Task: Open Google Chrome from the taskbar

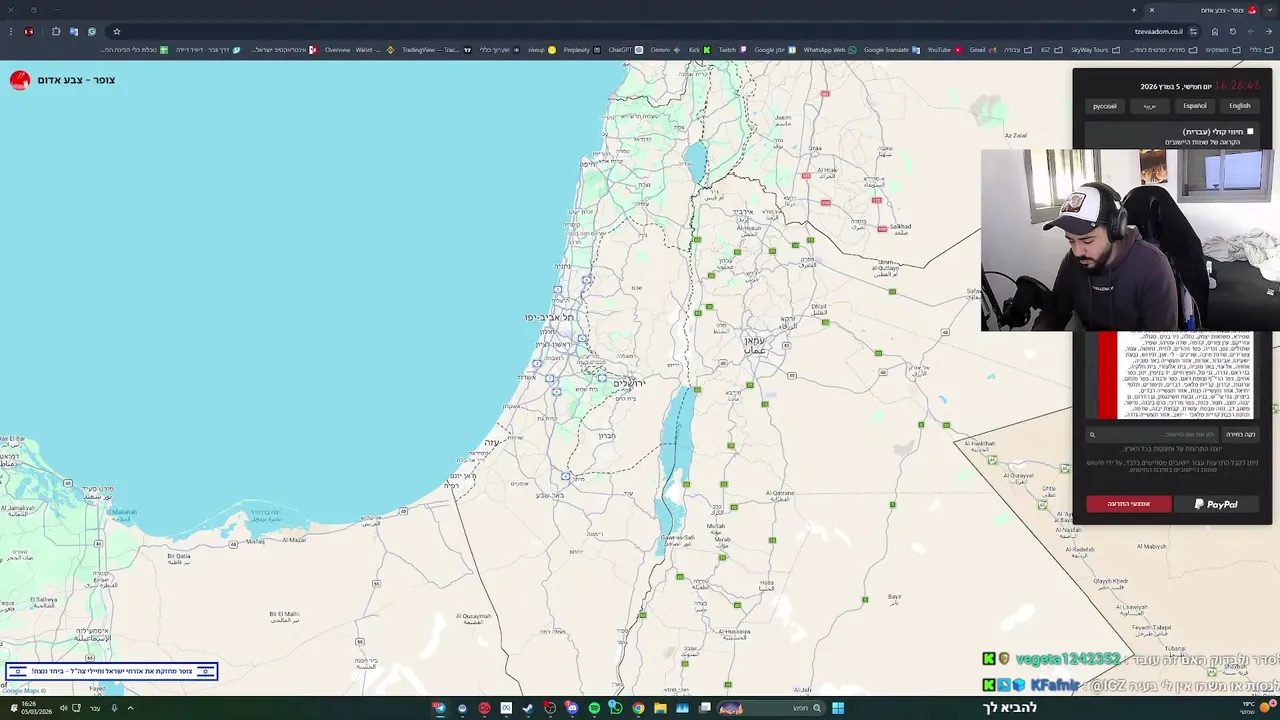Action: (639, 708)
